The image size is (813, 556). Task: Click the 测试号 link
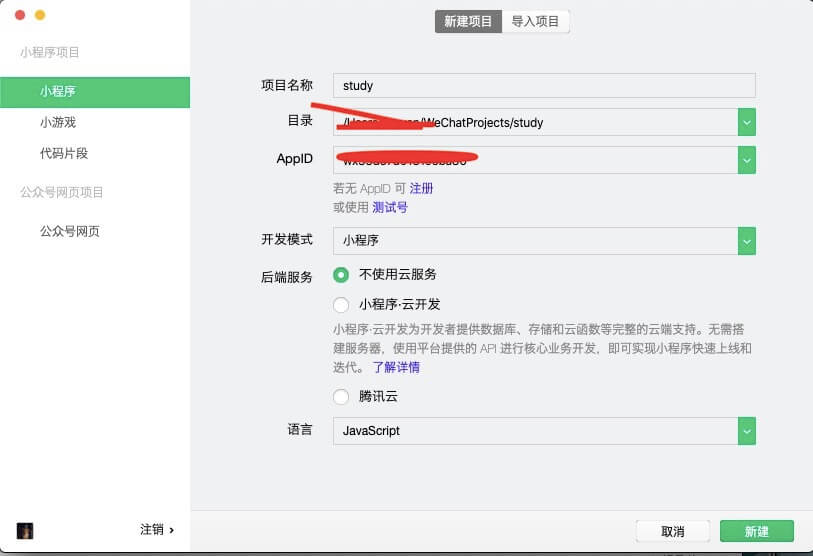click(390, 207)
